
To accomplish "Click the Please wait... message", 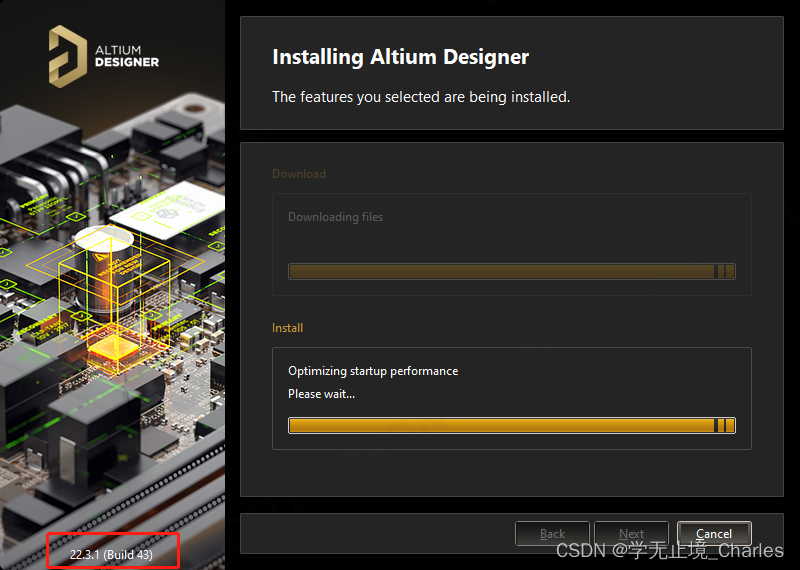I will click(x=321, y=394).
